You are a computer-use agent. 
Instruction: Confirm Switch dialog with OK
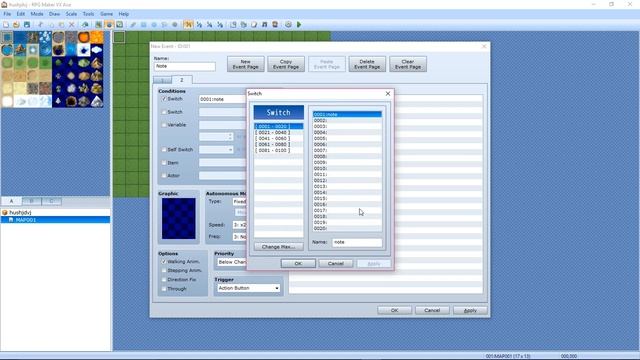point(298,264)
